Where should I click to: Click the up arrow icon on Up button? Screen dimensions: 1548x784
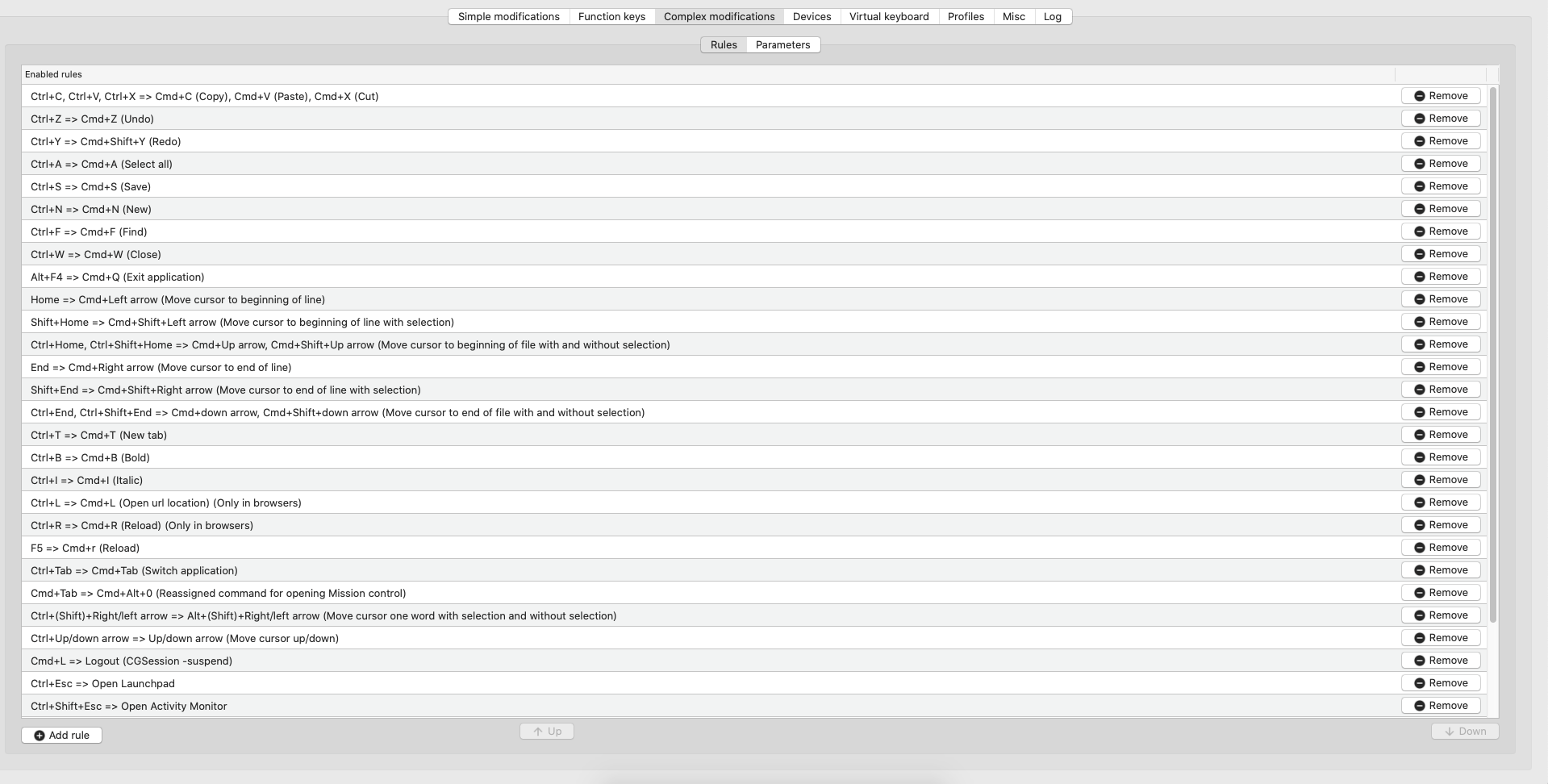[x=538, y=732]
